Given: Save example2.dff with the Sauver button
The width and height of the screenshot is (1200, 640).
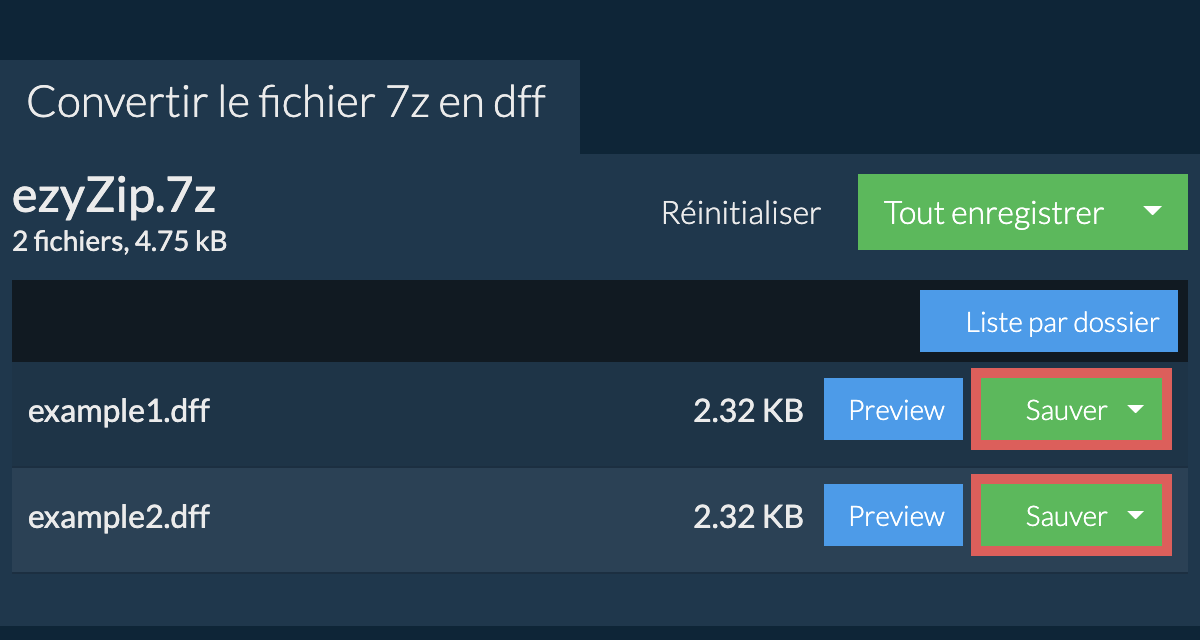Looking at the screenshot, I should pos(1065,516).
